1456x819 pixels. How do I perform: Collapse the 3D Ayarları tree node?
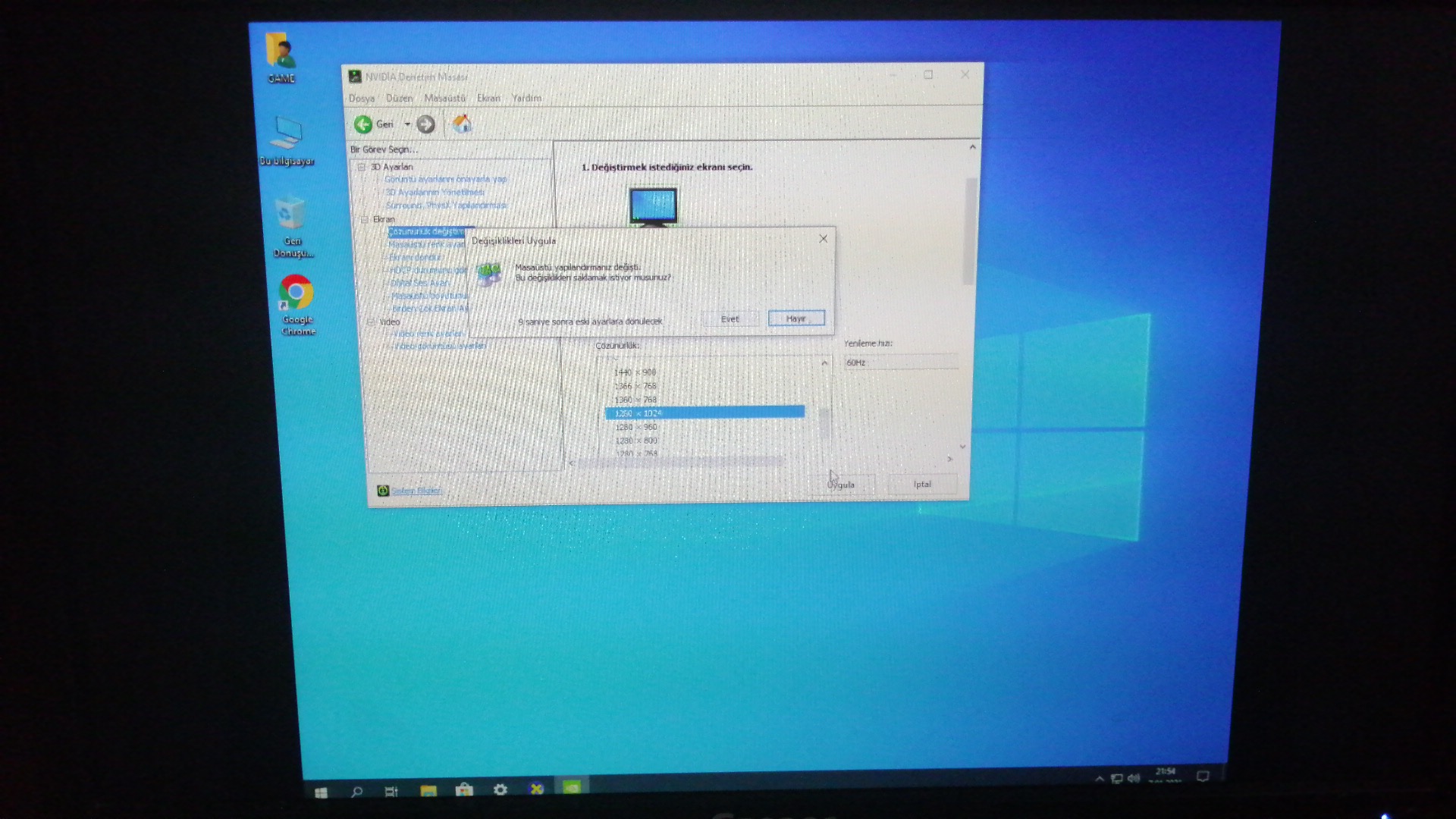(x=362, y=167)
